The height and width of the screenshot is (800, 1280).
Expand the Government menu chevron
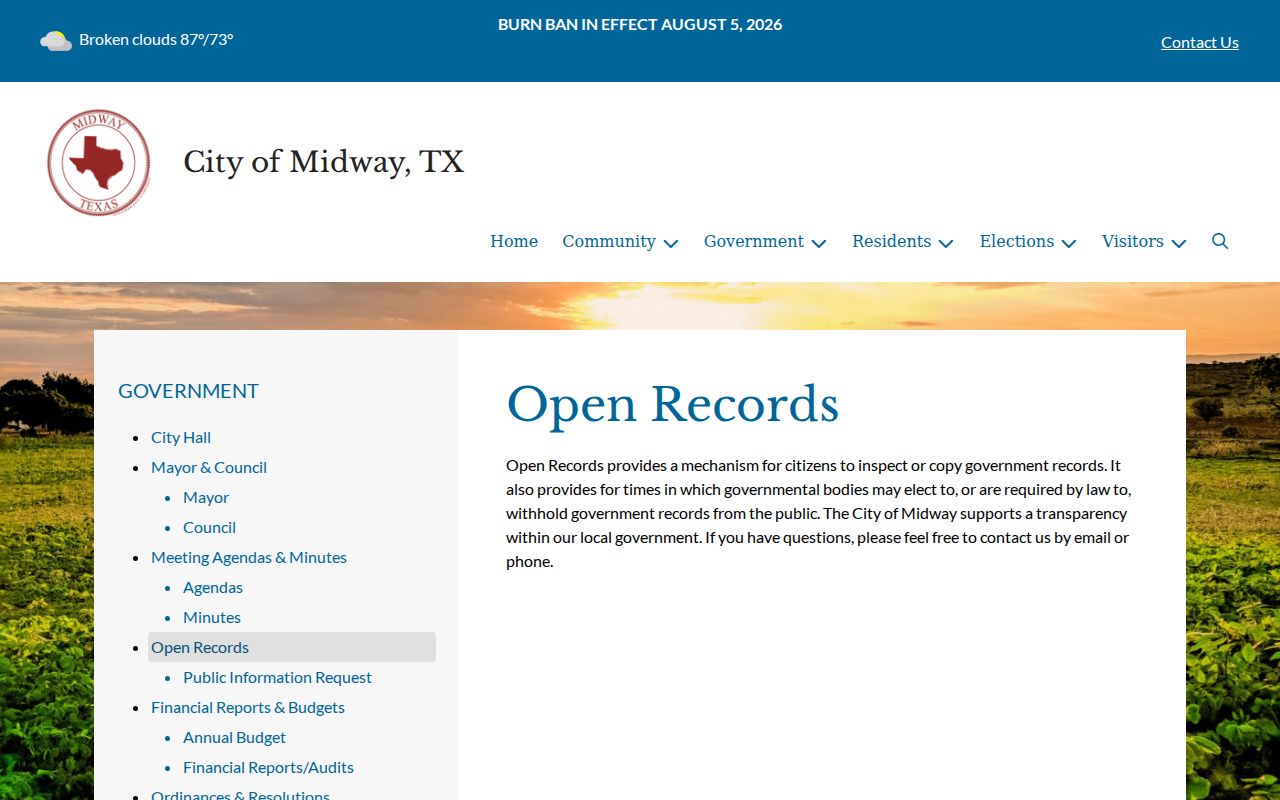(819, 243)
